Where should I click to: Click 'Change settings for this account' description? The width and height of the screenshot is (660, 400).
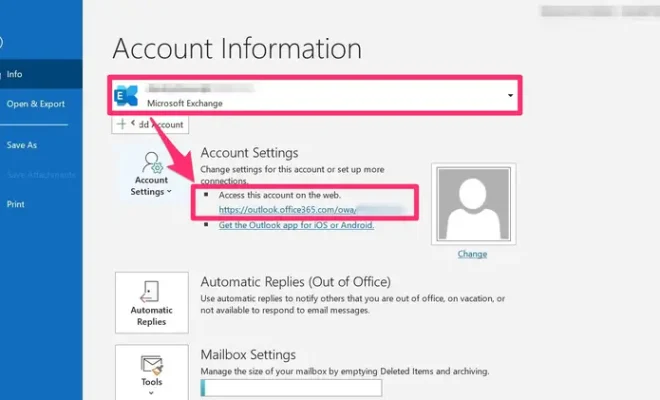[292, 175]
